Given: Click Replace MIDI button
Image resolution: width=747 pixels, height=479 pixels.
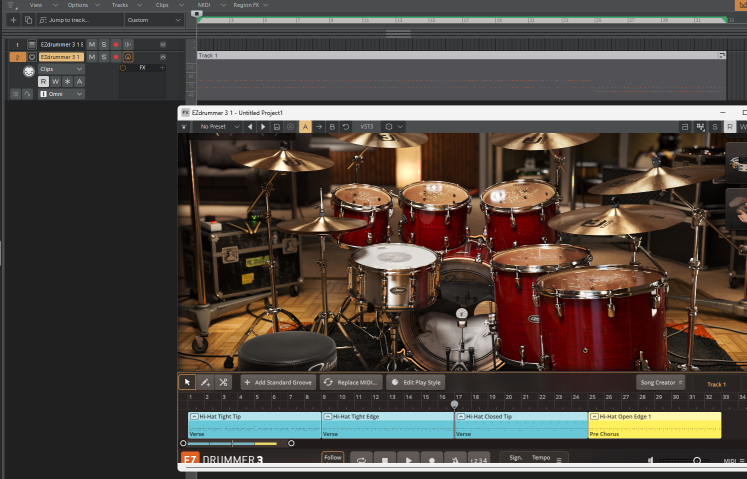Looking at the screenshot, I should click(x=351, y=382).
